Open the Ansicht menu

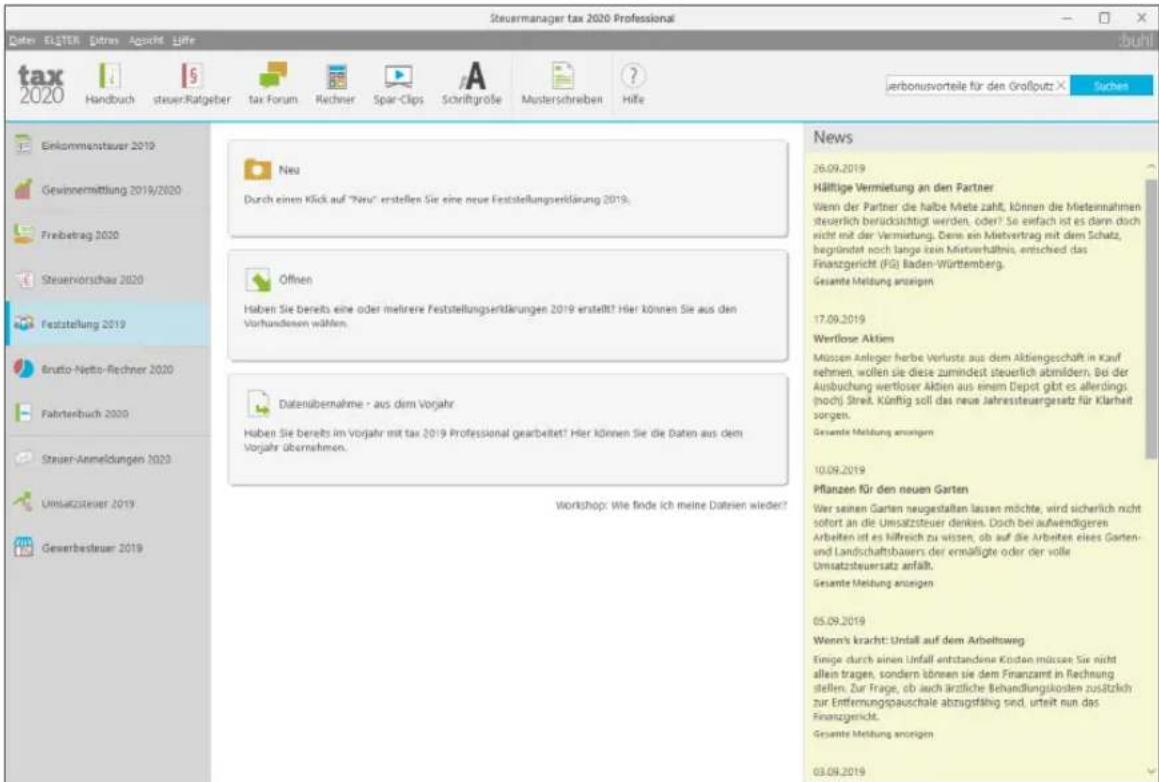click(x=146, y=41)
